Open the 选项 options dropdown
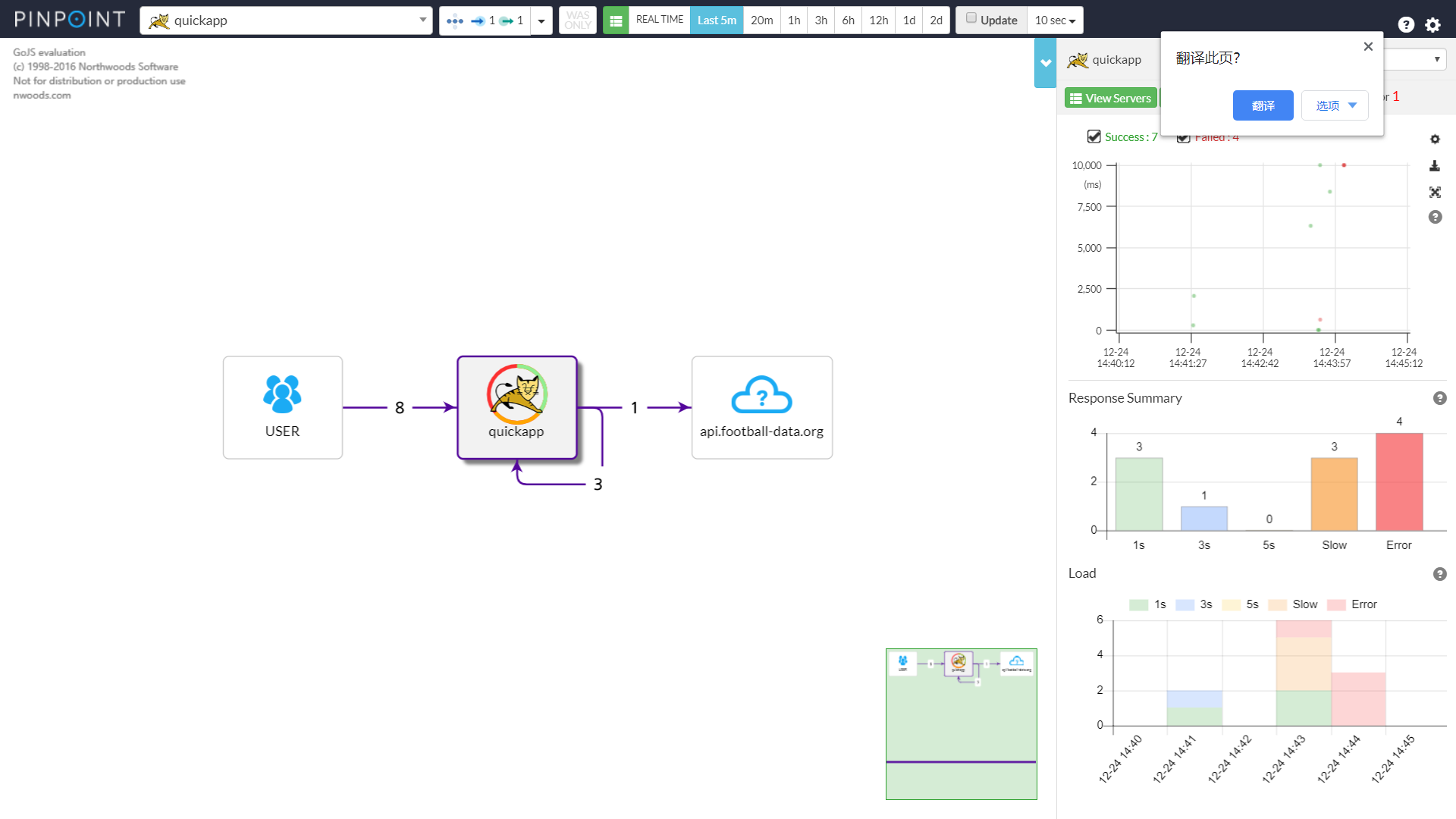The width and height of the screenshot is (1456, 819). (1335, 105)
